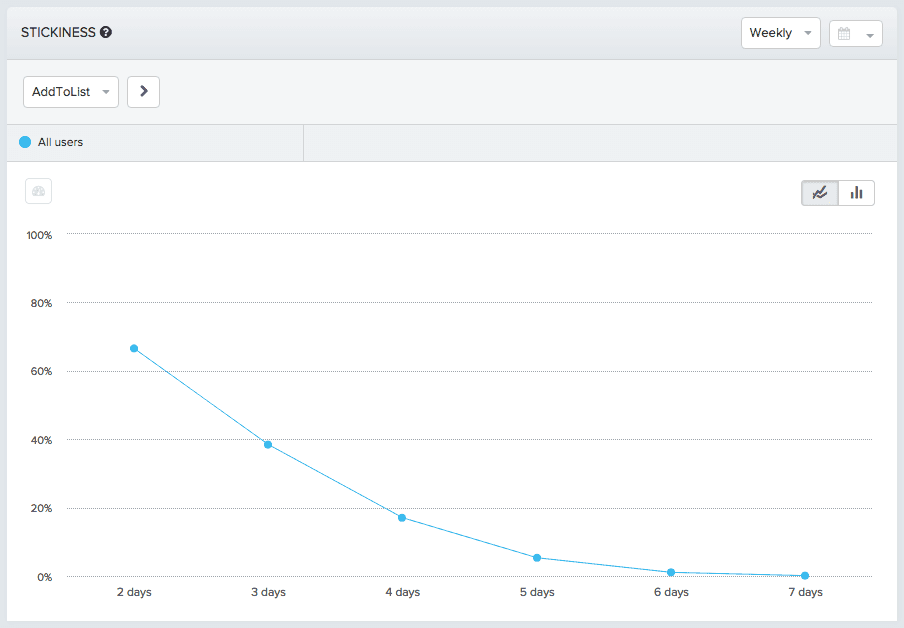Open the AddToList event selector
904x628 pixels.
tap(70, 91)
